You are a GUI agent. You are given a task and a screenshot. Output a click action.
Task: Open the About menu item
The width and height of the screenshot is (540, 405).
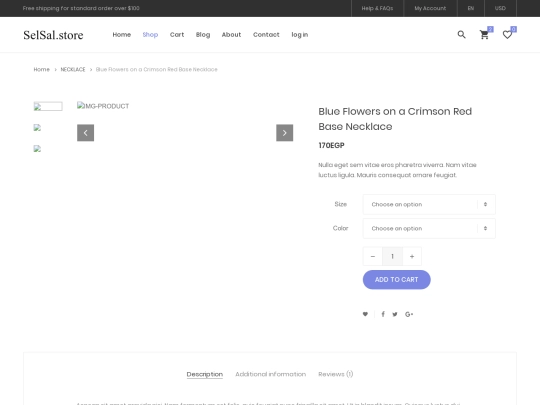[x=231, y=34]
